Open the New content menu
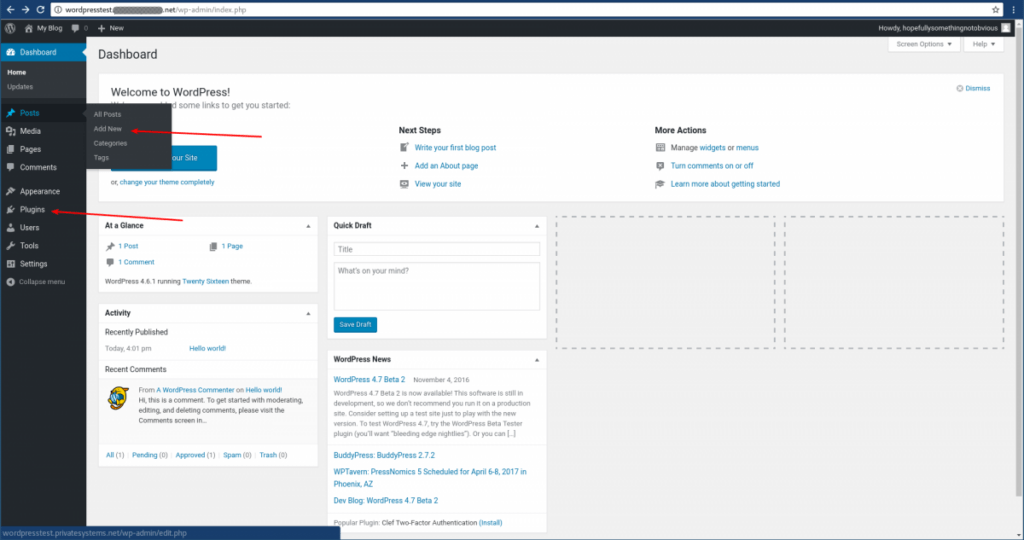The image size is (1024, 540). 110,28
